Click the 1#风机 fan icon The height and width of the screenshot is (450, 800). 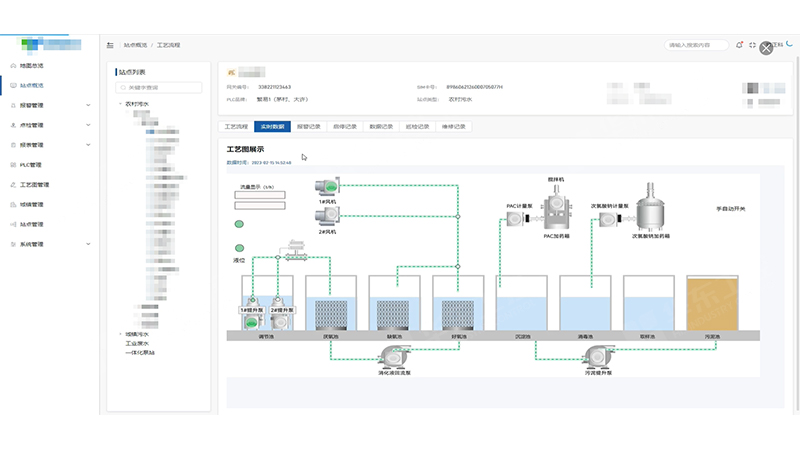click(x=326, y=187)
